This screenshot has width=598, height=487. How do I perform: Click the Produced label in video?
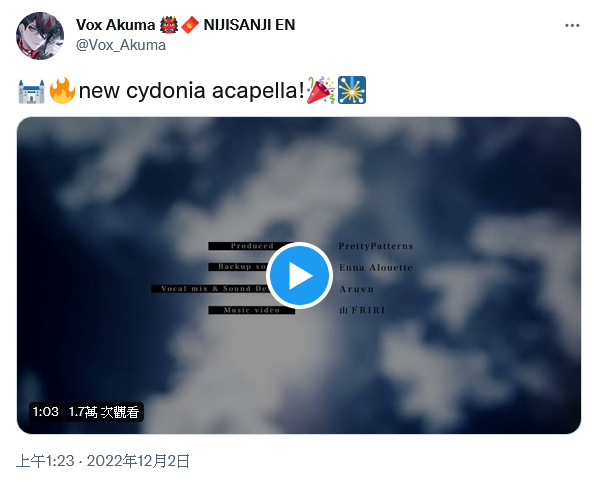[251, 246]
